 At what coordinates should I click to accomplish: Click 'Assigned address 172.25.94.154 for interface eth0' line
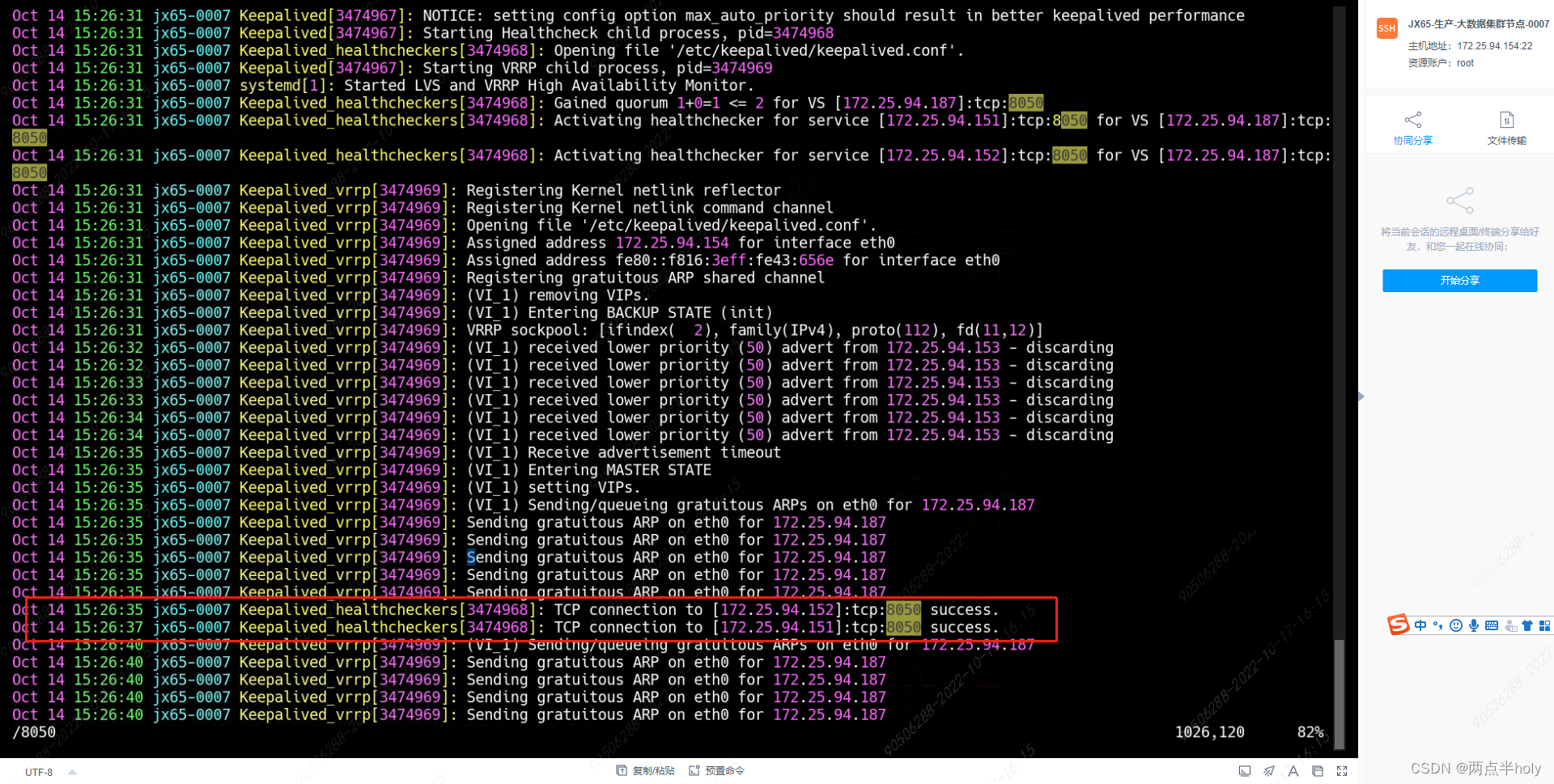pos(453,243)
